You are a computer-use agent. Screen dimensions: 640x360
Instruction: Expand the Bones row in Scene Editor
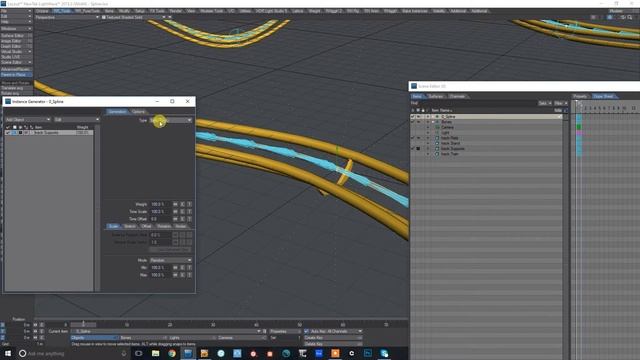(x=433, y=122)
